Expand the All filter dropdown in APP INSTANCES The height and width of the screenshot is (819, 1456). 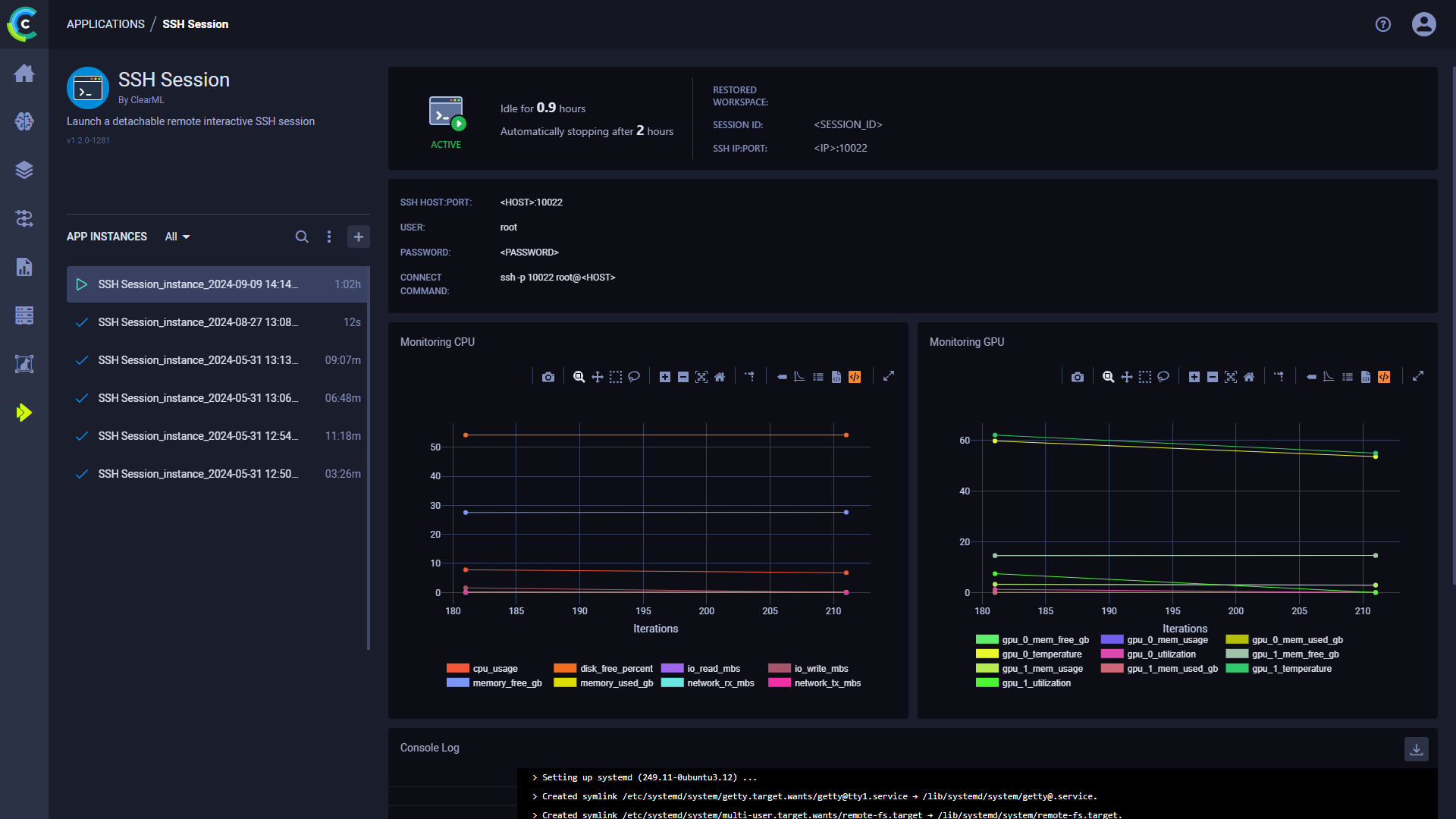click(x=177, y=236)
